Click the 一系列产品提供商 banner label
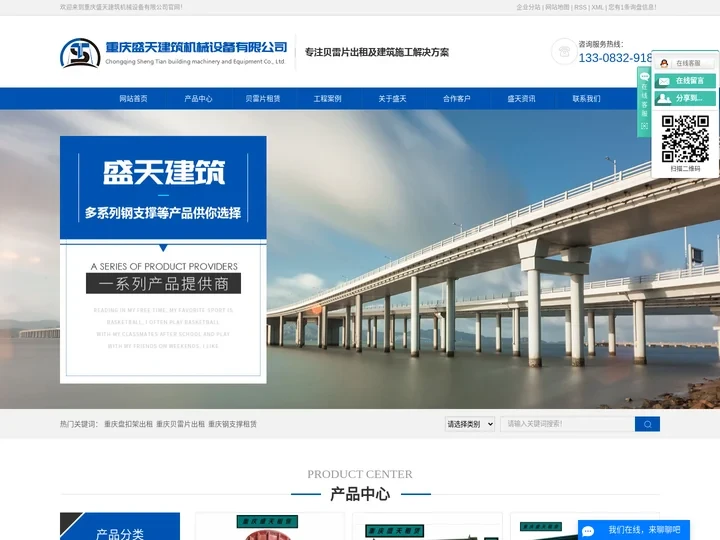Viewport: 720px width, 540px height. [x=163, y=284]
